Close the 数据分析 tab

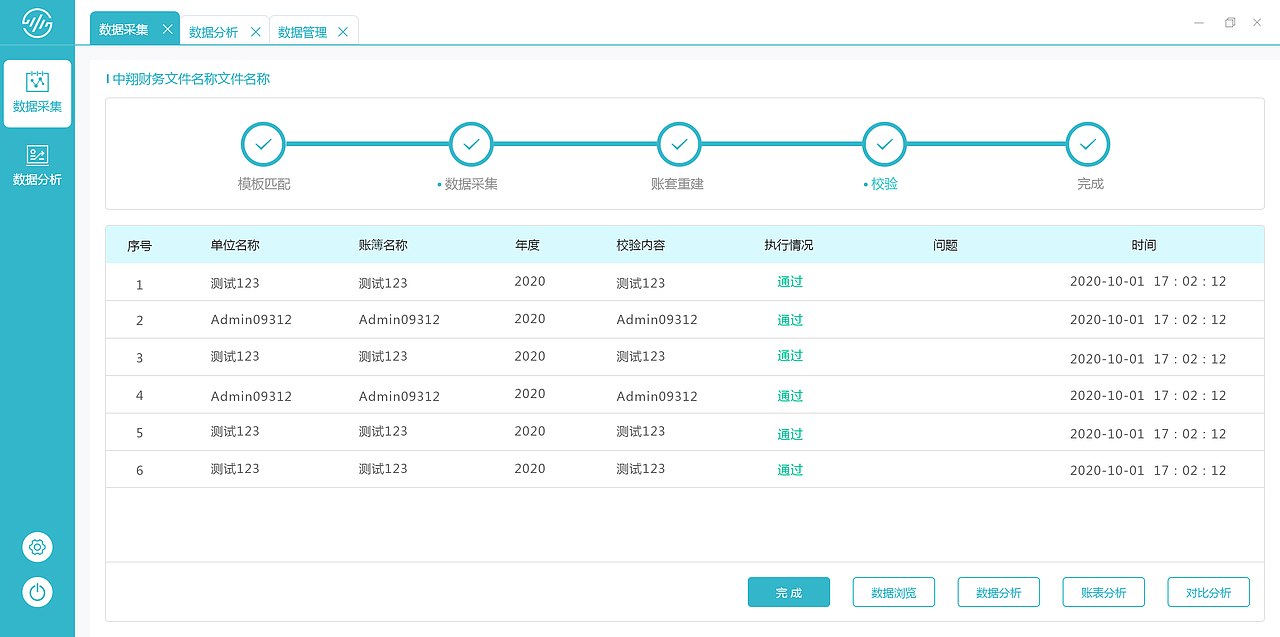coord(255,32)
